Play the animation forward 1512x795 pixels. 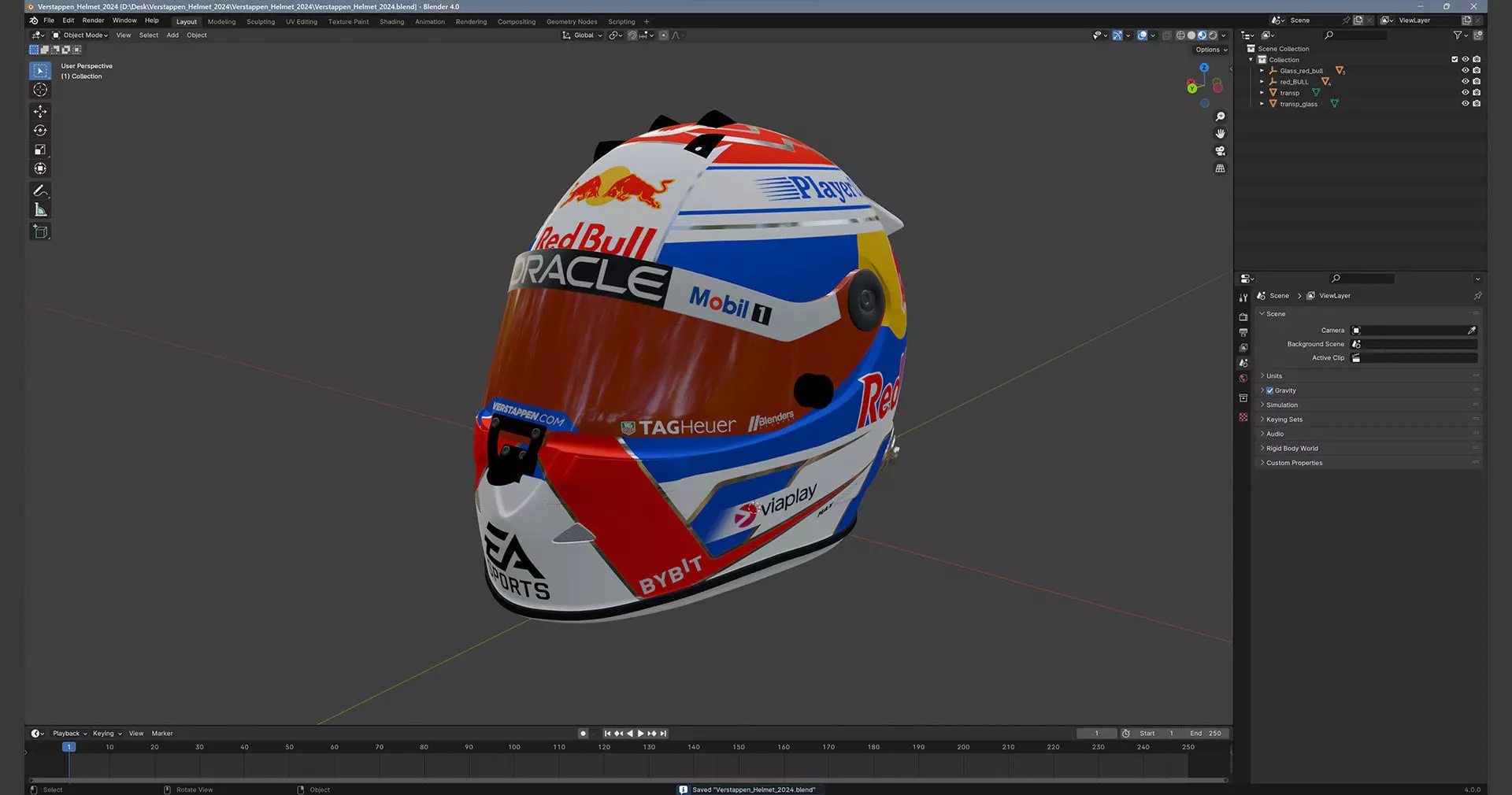pyautogui.click(x=640, y=734)
